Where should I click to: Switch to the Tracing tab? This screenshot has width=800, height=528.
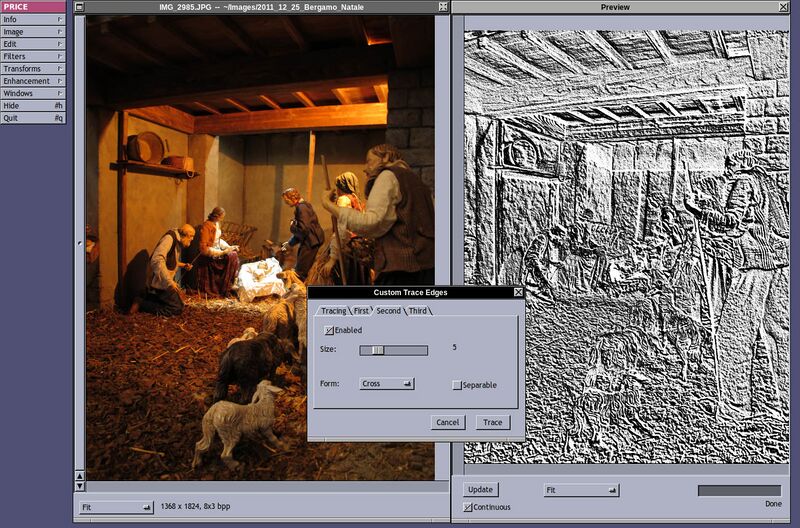(x=333, y=311)
